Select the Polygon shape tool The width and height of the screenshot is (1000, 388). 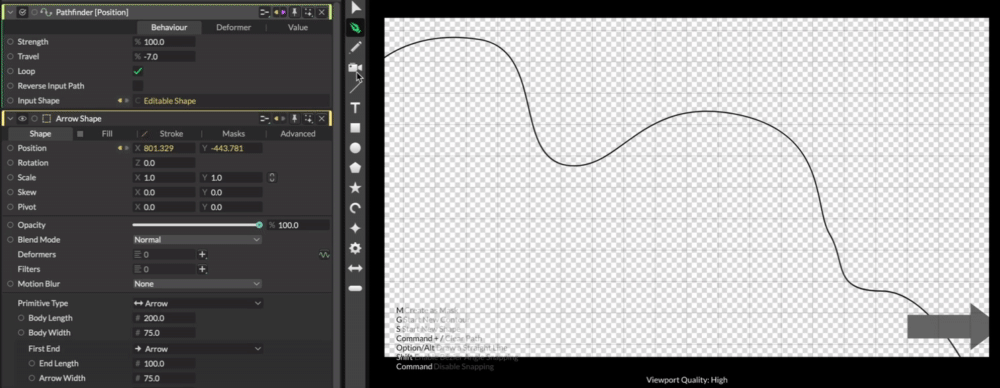355,168
